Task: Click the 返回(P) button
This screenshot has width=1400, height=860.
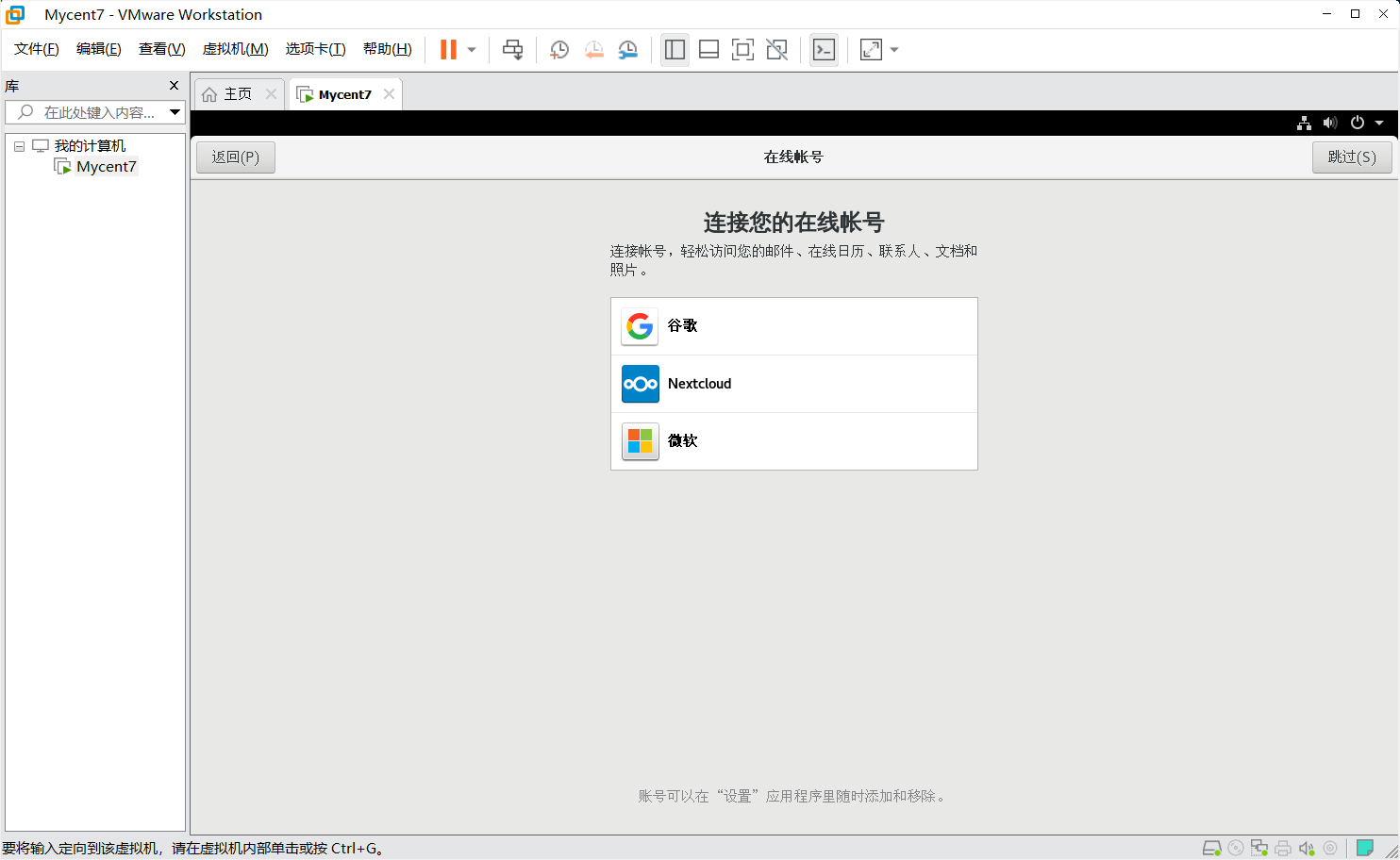Action: 235,157
